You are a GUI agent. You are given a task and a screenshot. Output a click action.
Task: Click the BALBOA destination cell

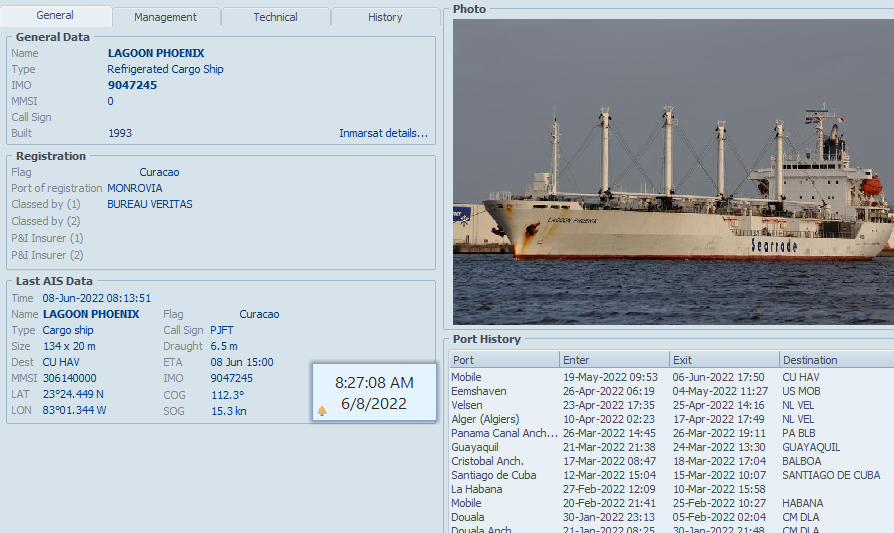coord(802,461)
